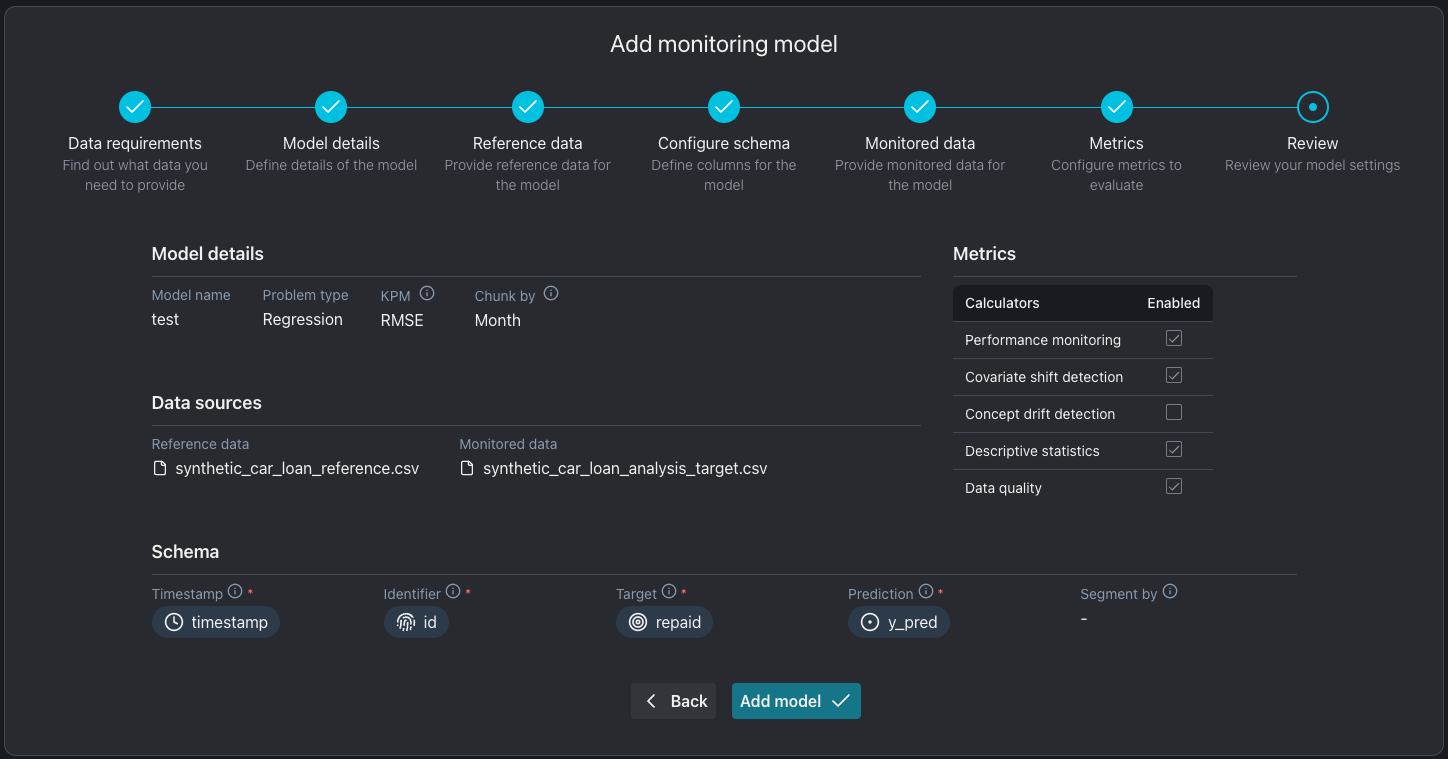The width and height of the screenshot is (1448, 759).
Task: Go to the Data requirements step
Action: 135,106
